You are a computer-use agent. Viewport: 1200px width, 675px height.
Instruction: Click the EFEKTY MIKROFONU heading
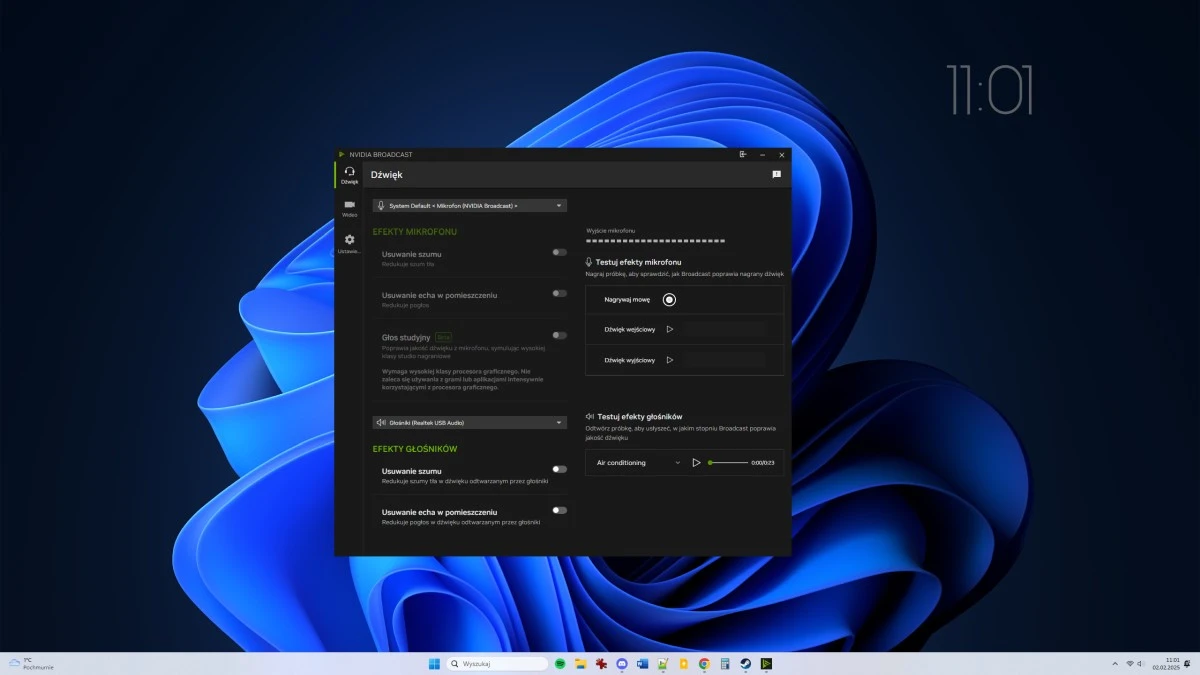point(415,232)
